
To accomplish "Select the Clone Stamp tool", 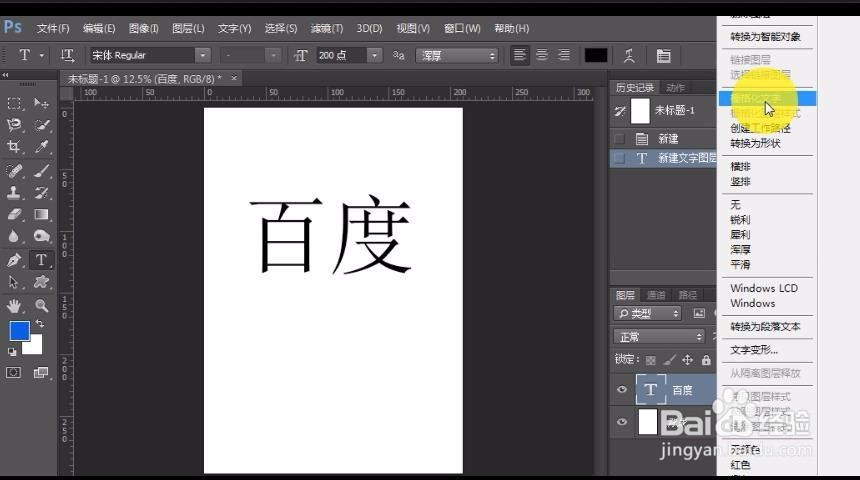I will pyautogui.click(x=14, y=193).
